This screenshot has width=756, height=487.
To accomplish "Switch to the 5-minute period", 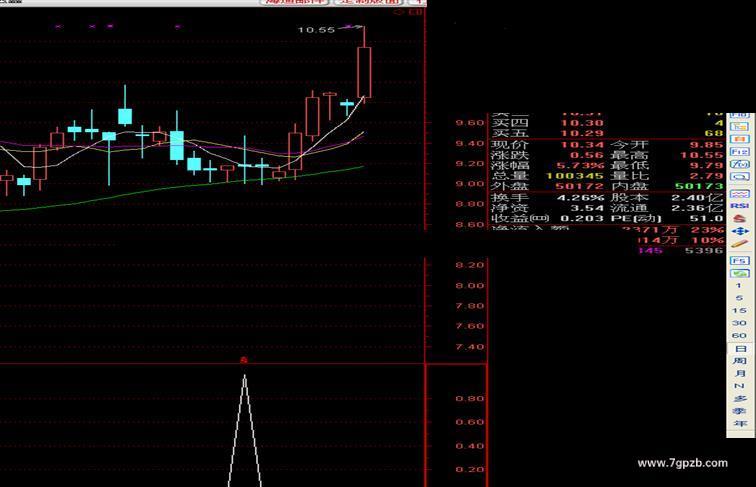I will click(739, 298).
